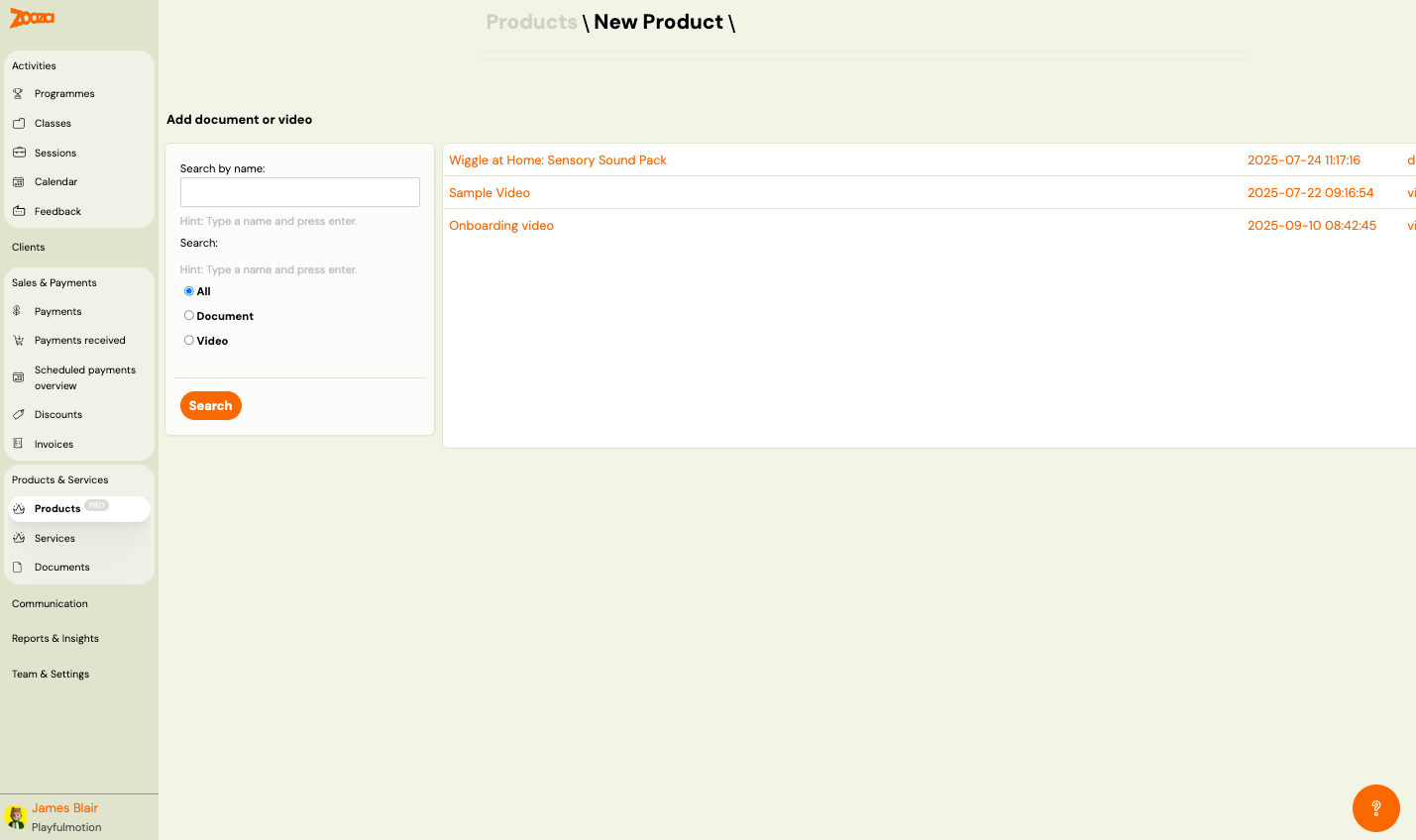Select the Programmes icon in the sidebar
Screen dimensions: 1416x840
click(x=18, y=93)
